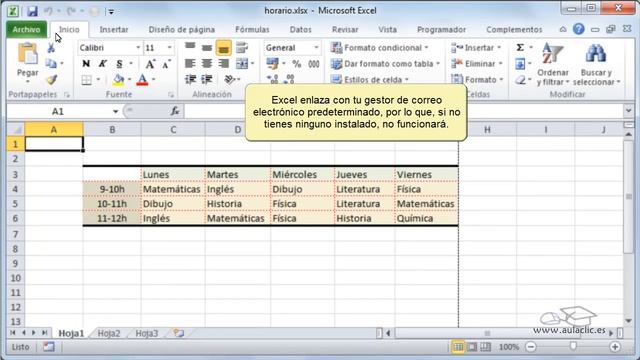The height and width of the screenshot is (360, 640).
Task: Click the zoom slider handle
Action: point(573,347)
